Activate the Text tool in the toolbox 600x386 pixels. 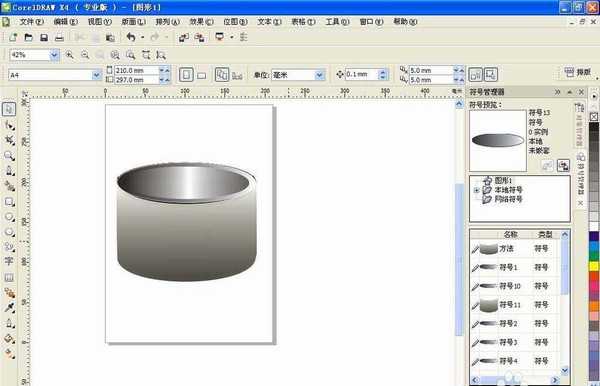point(9,261)
